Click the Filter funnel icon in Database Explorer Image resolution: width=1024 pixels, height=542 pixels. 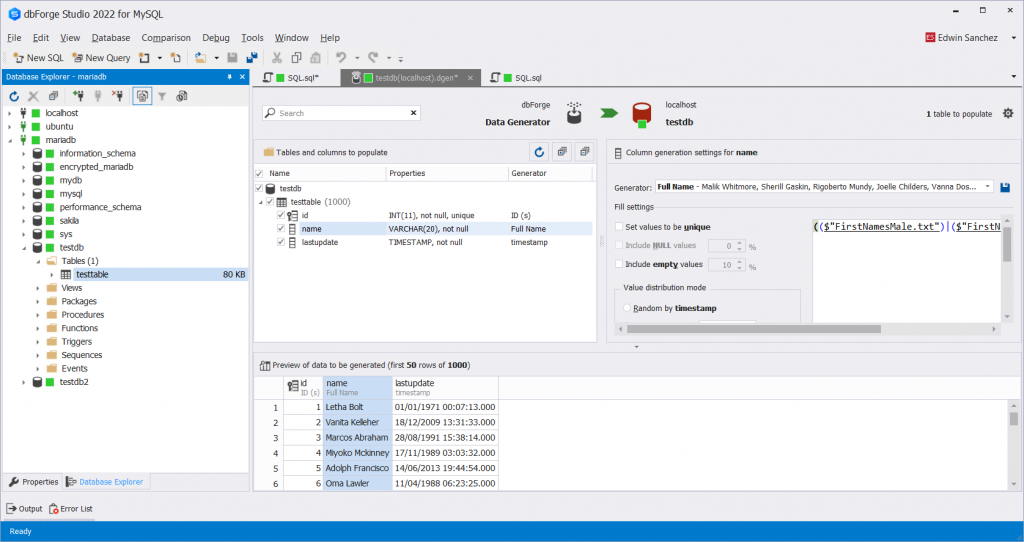click(162, 96)
